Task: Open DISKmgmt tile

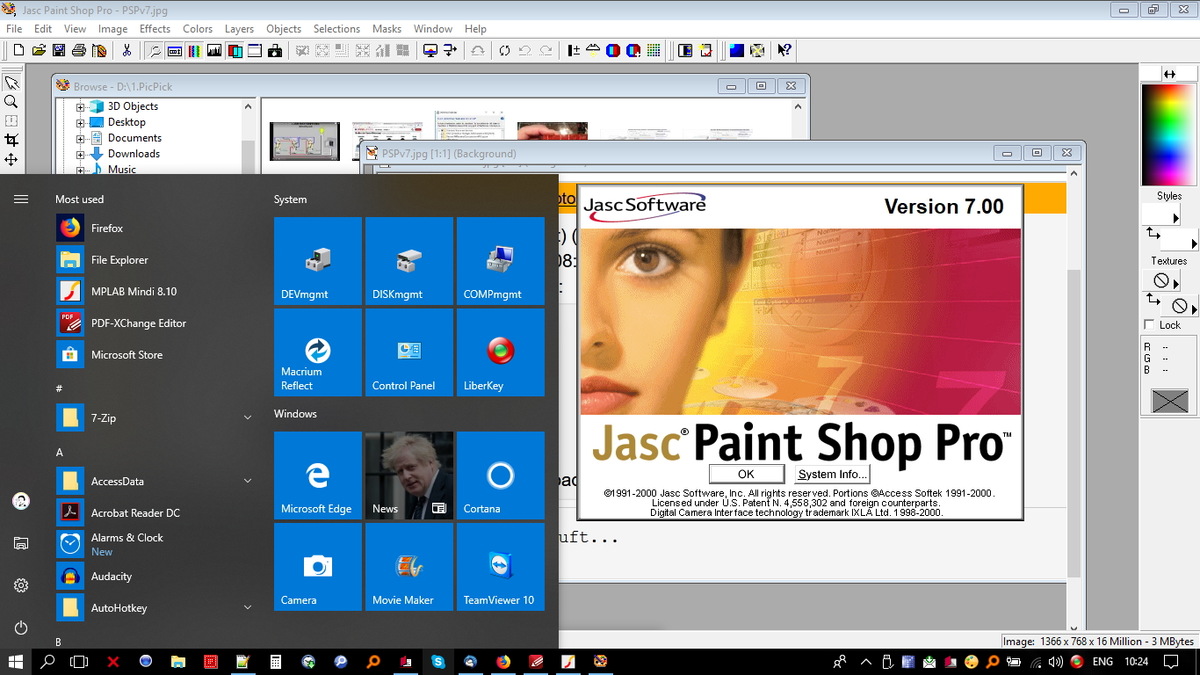Action: tap(409, 261)
